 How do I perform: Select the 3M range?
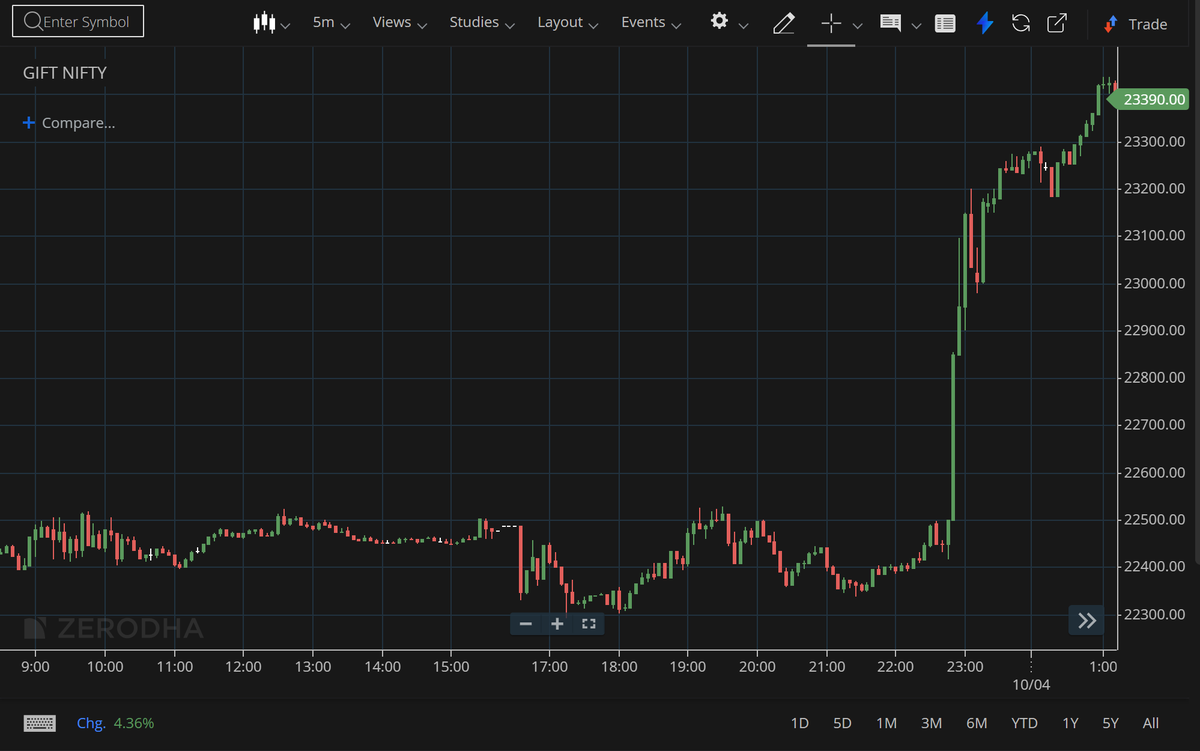click(x=931, y=723)
